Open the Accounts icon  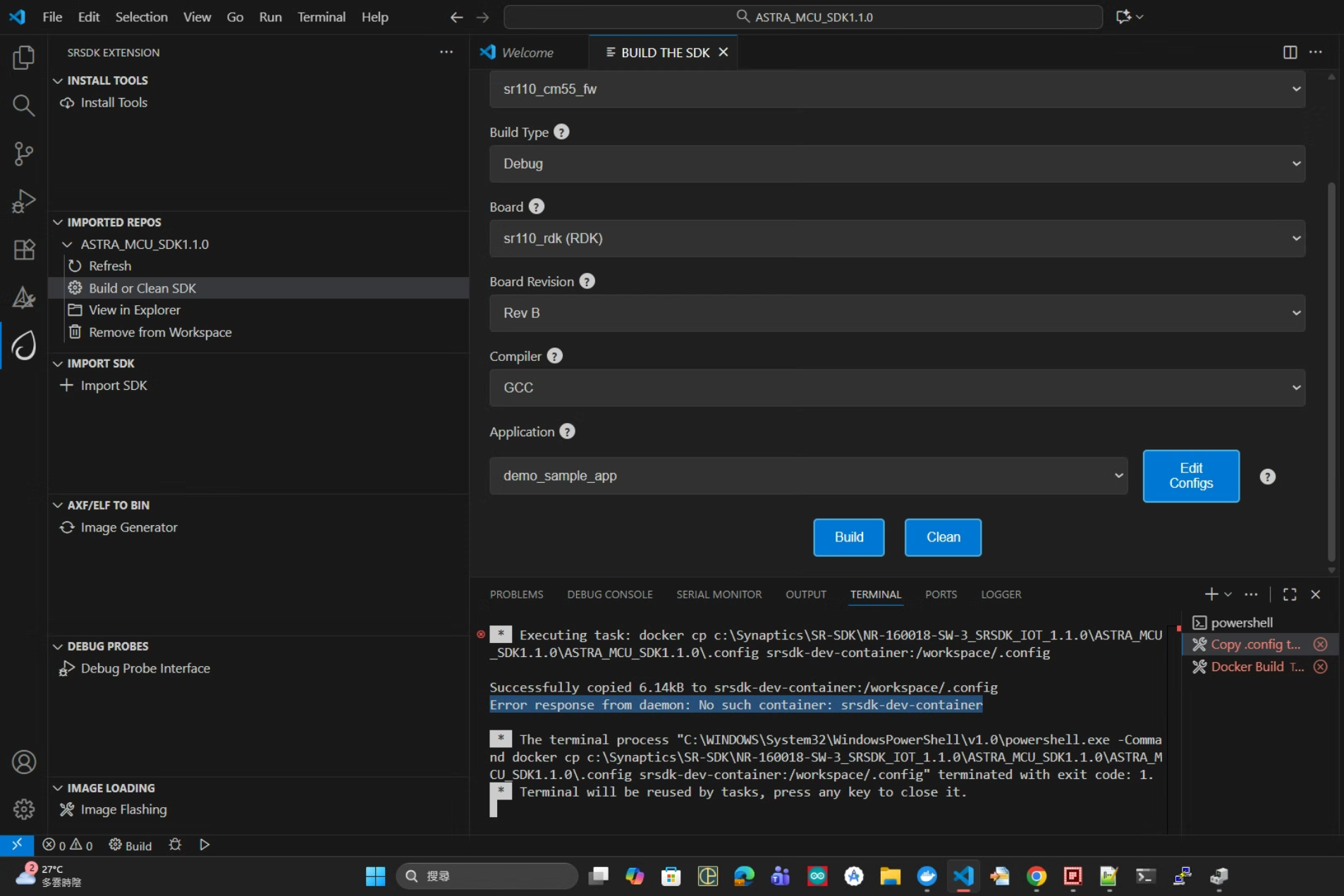click(x=23, y=762)
